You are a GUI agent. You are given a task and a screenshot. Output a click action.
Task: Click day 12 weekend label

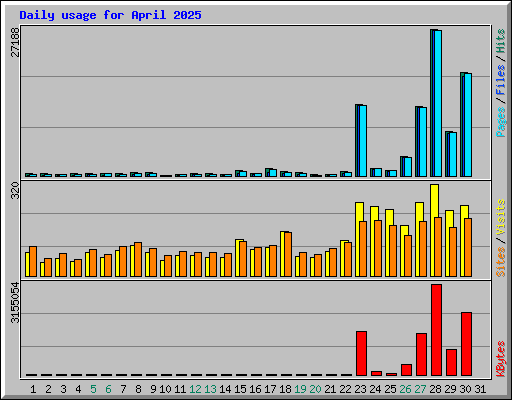pos(195,389)
